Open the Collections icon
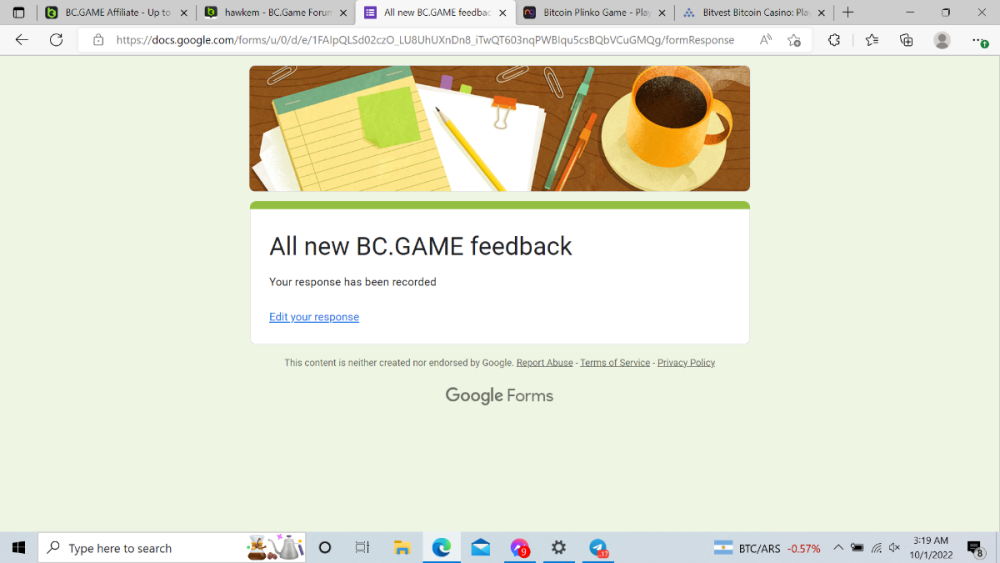 (x=906, y=40)
